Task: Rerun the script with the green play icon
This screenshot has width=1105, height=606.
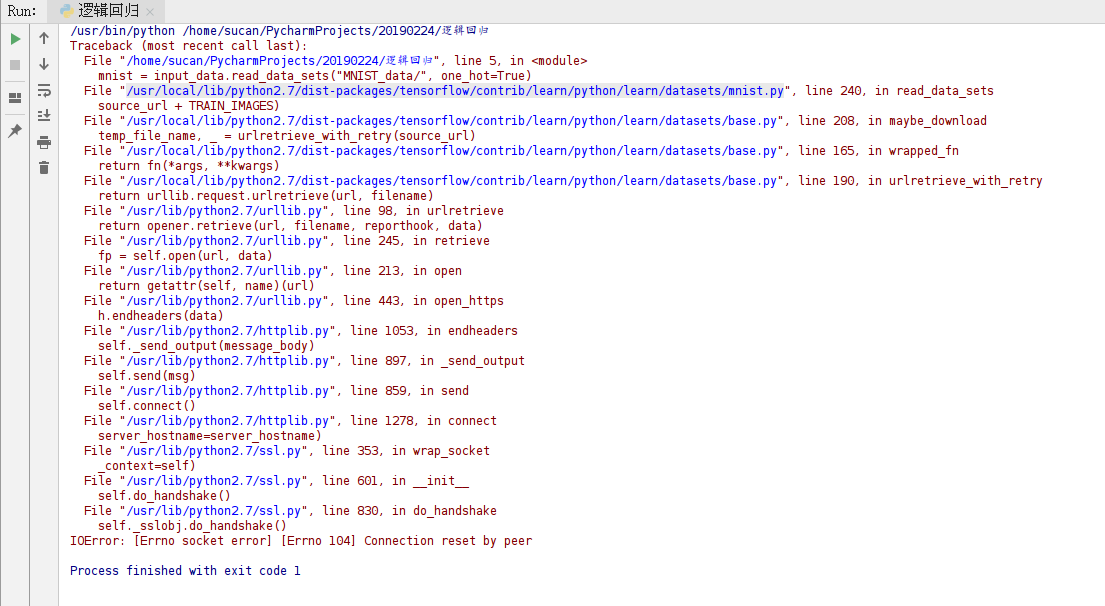Action: coord(15,39)
